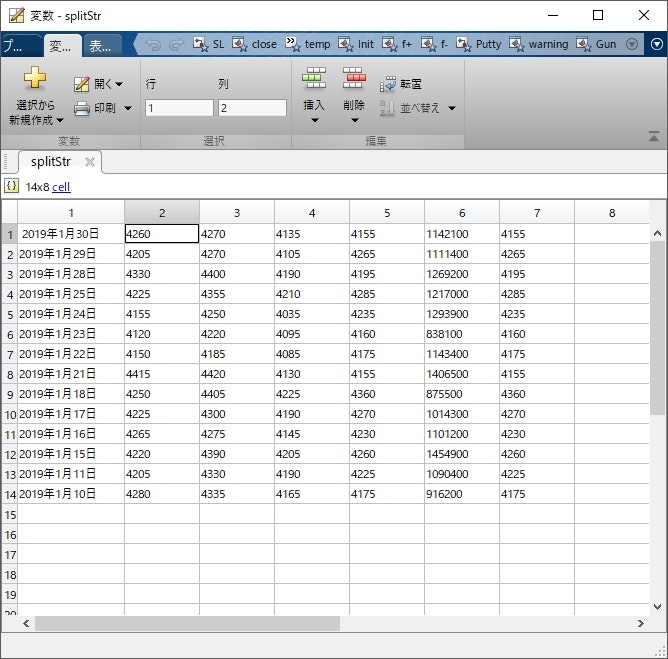Select cell containing 4400
This screenshot has height=659, width=668.
click(x=237, y=274)
